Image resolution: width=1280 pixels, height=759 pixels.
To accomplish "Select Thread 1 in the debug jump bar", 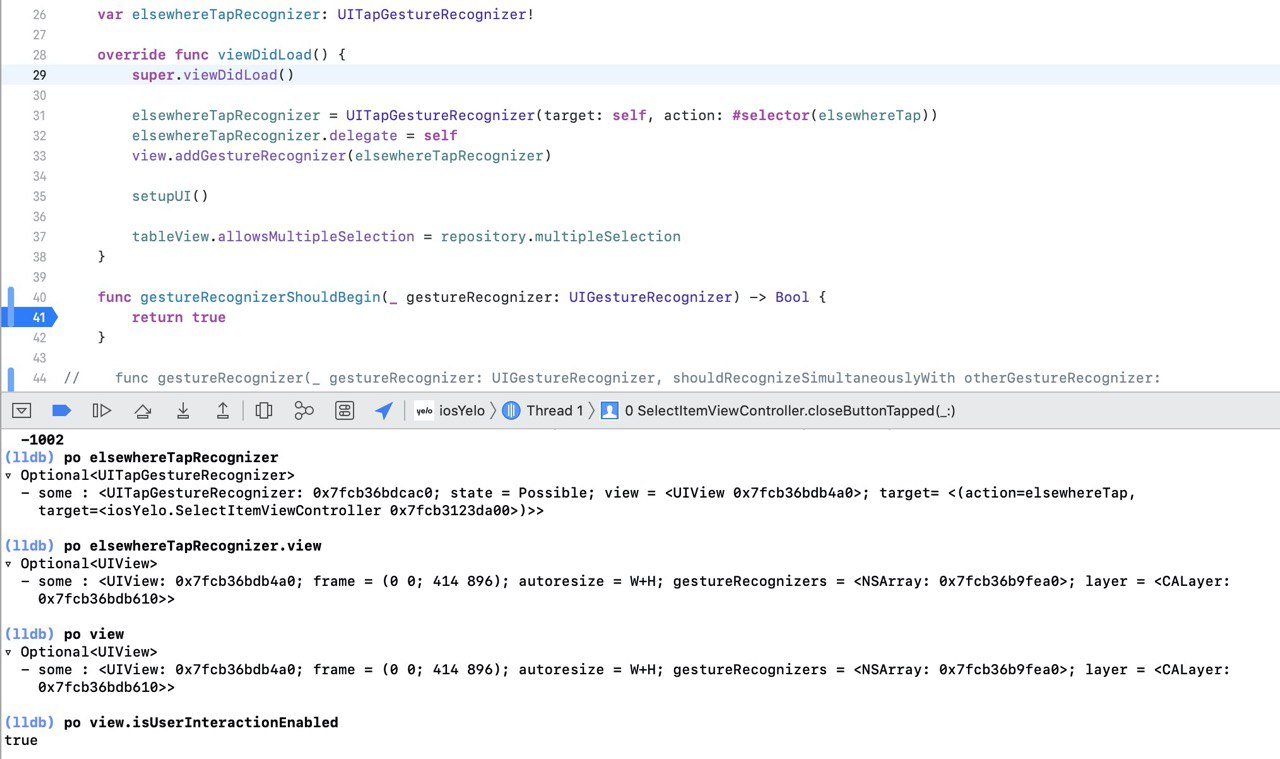I will [543, 410].
